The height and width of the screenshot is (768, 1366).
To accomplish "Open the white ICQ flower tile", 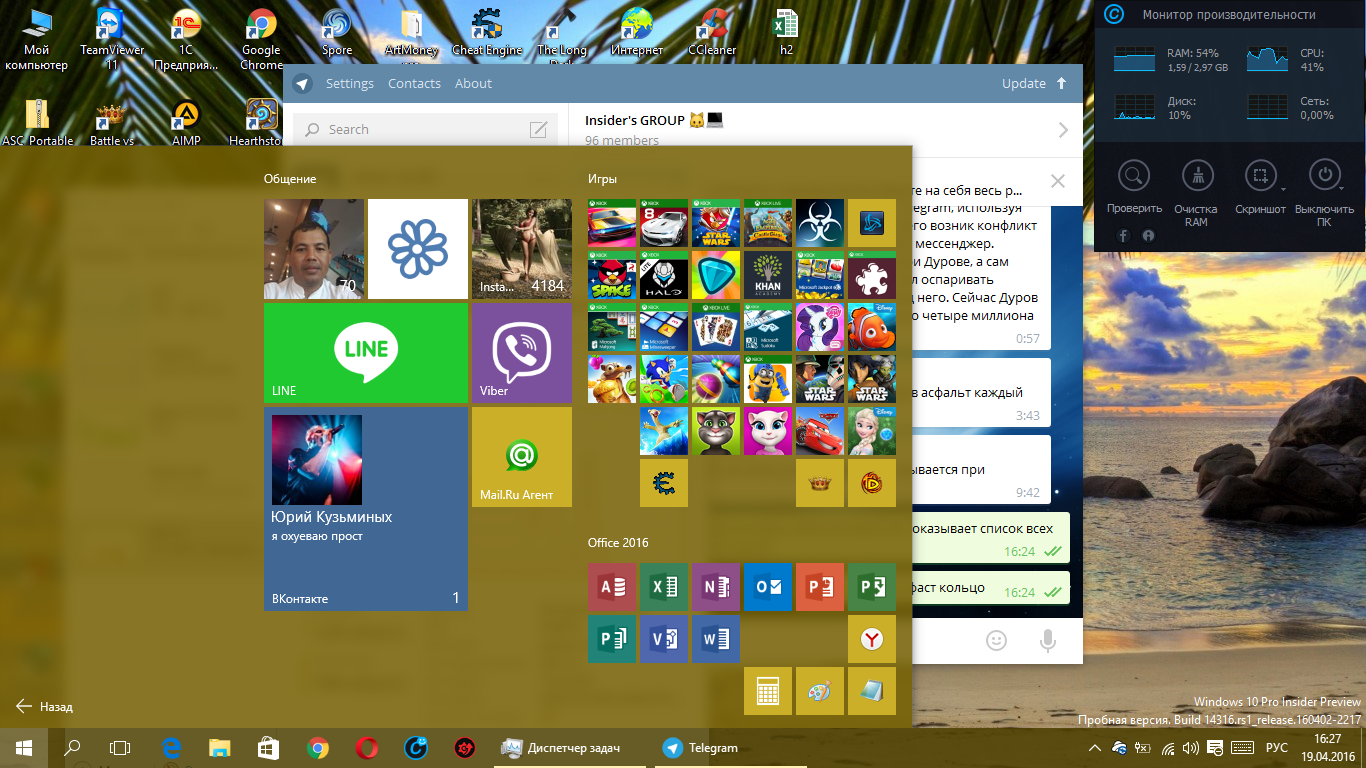I will point(418,249).
